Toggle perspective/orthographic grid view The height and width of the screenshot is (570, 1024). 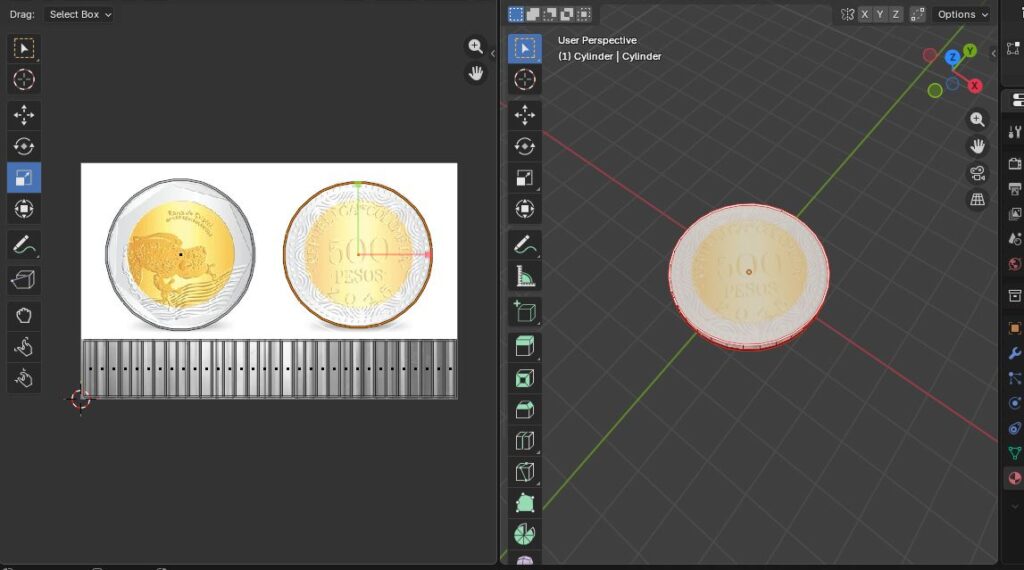(977, 200)
